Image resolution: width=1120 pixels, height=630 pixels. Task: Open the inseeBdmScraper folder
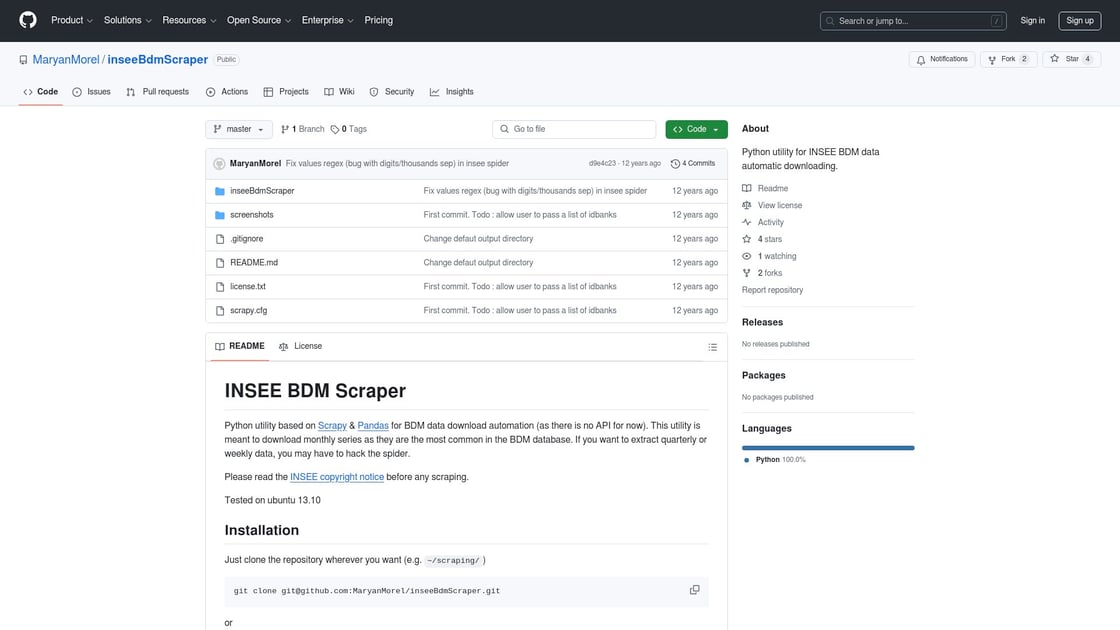pos(262,191)
